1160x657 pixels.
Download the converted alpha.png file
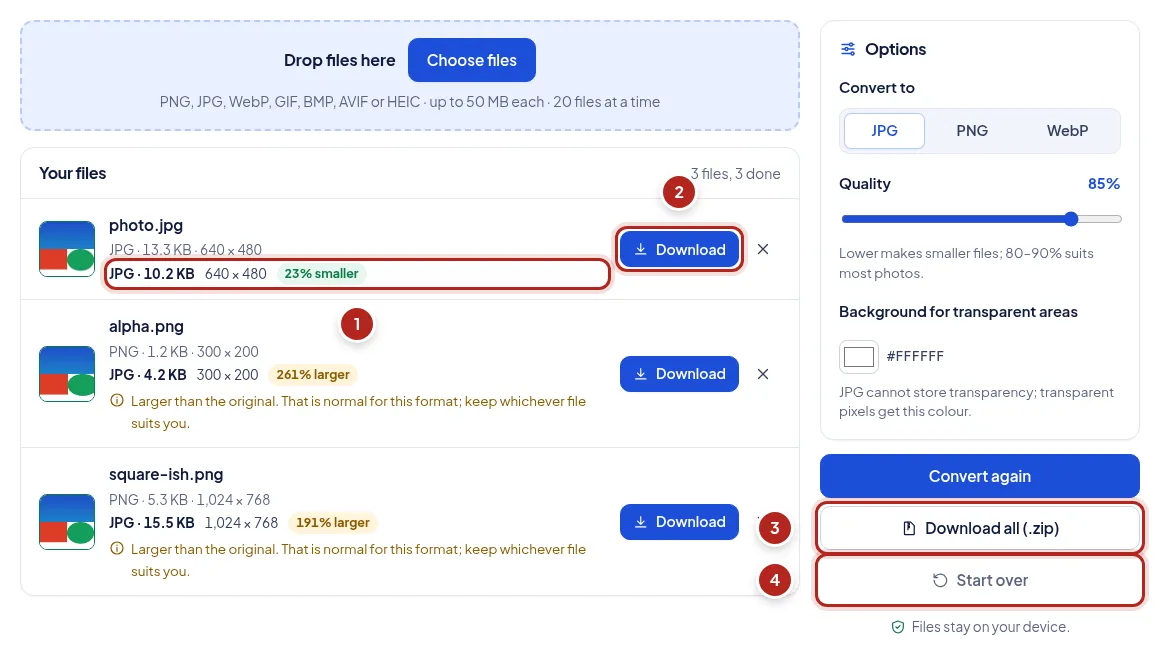pyautogui.click(x=679, y=374)
